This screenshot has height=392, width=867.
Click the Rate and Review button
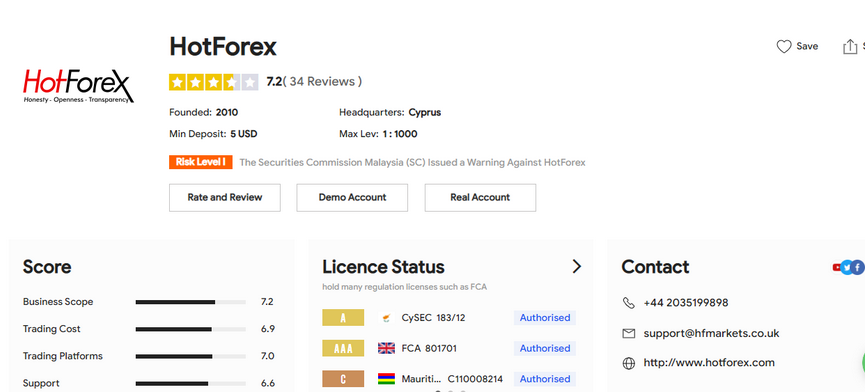[224, 197]
